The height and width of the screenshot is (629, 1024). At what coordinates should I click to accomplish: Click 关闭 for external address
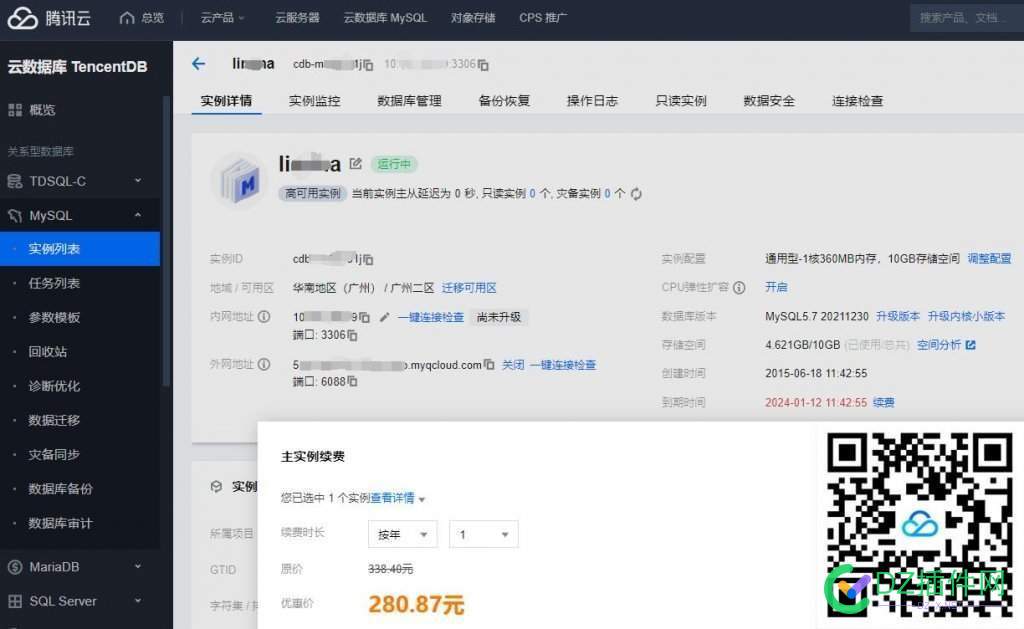tap(513, 364)
